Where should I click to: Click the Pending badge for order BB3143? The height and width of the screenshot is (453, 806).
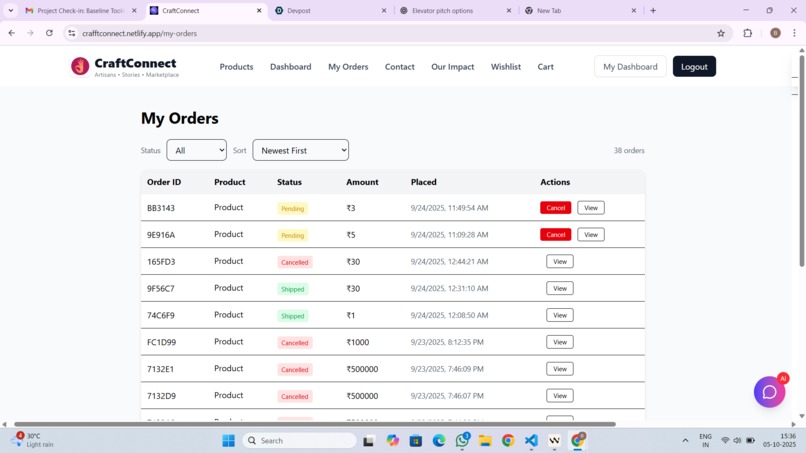[x=292, y=208]
